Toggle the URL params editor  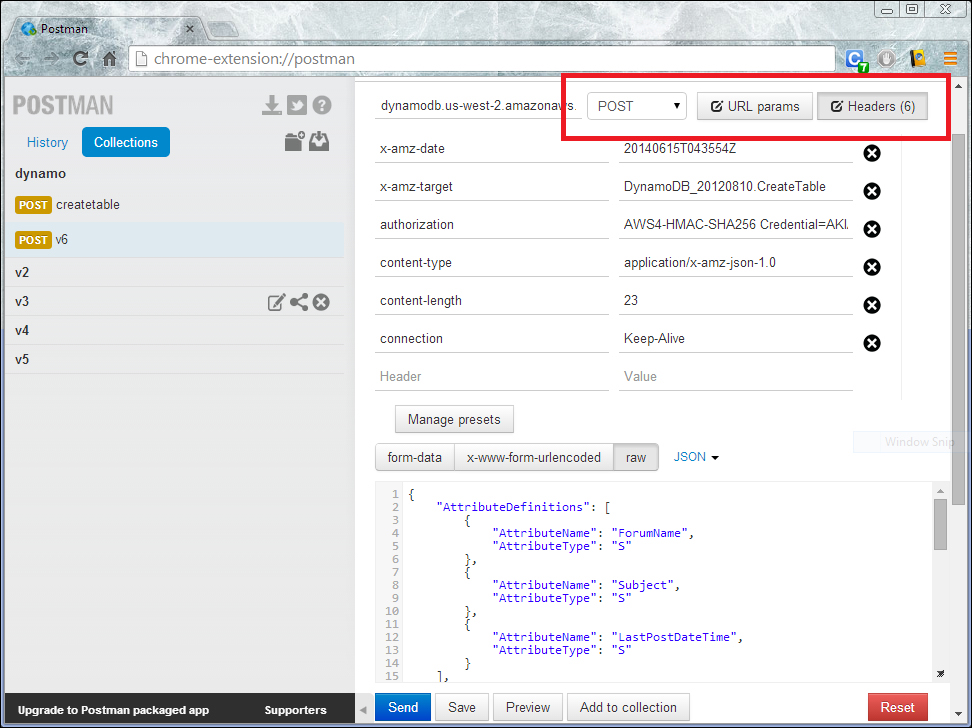[754, 106]
